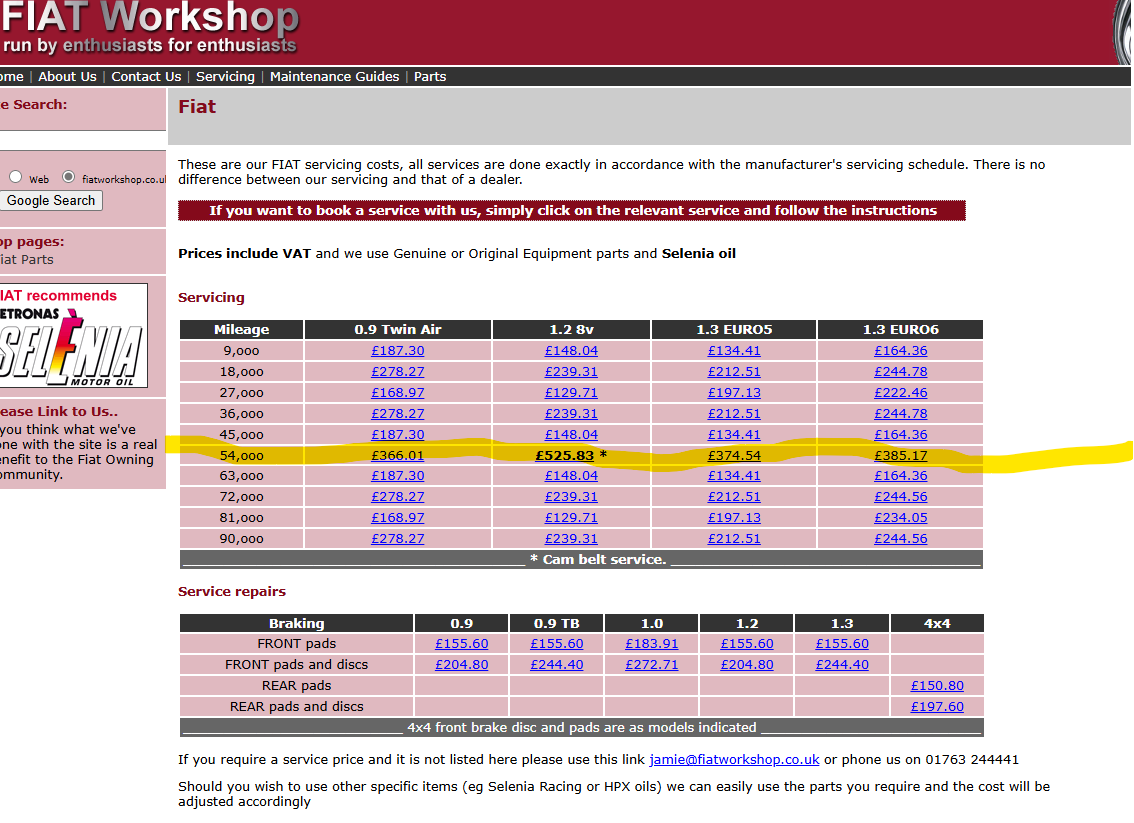
Task: Select FRONT pads and discs price for 0.9 TB
Action: coord(557,665)
